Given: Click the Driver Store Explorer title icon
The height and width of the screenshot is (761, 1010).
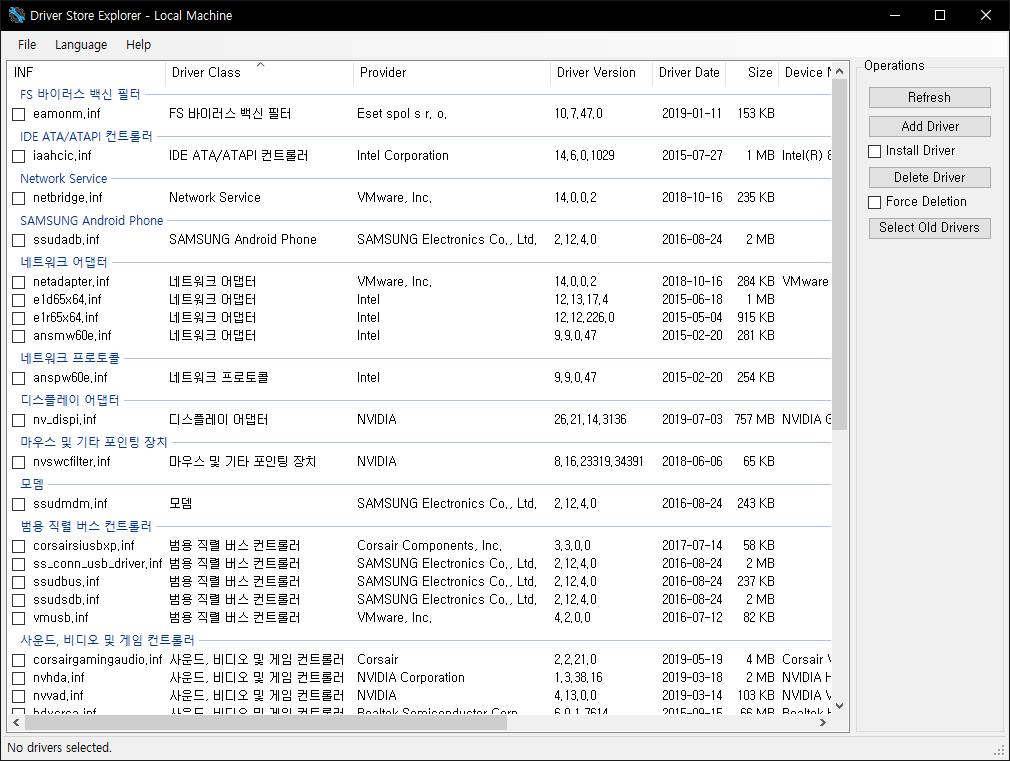Looking at the screenshot, I should coord(16,15).
